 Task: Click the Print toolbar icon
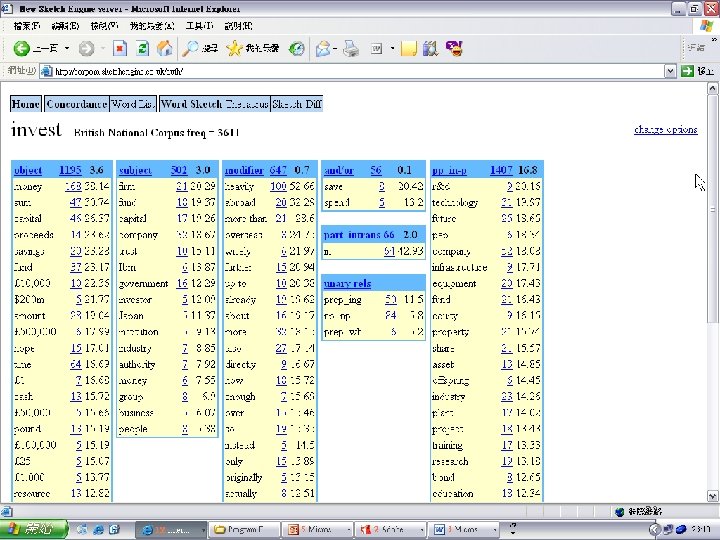click(x=351, y=48)
